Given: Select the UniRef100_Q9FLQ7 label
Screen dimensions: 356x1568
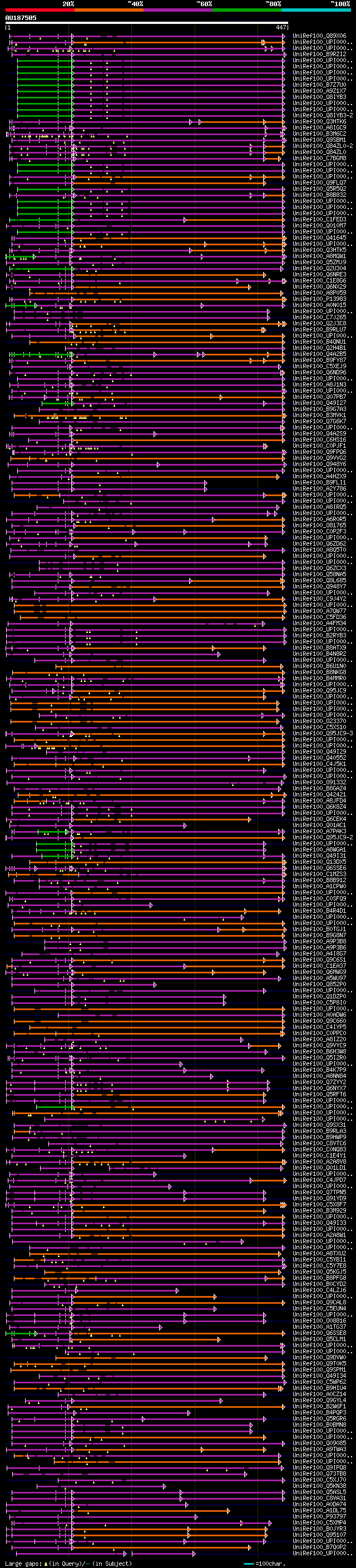Looking at the screenshot, I should [319, 182].
